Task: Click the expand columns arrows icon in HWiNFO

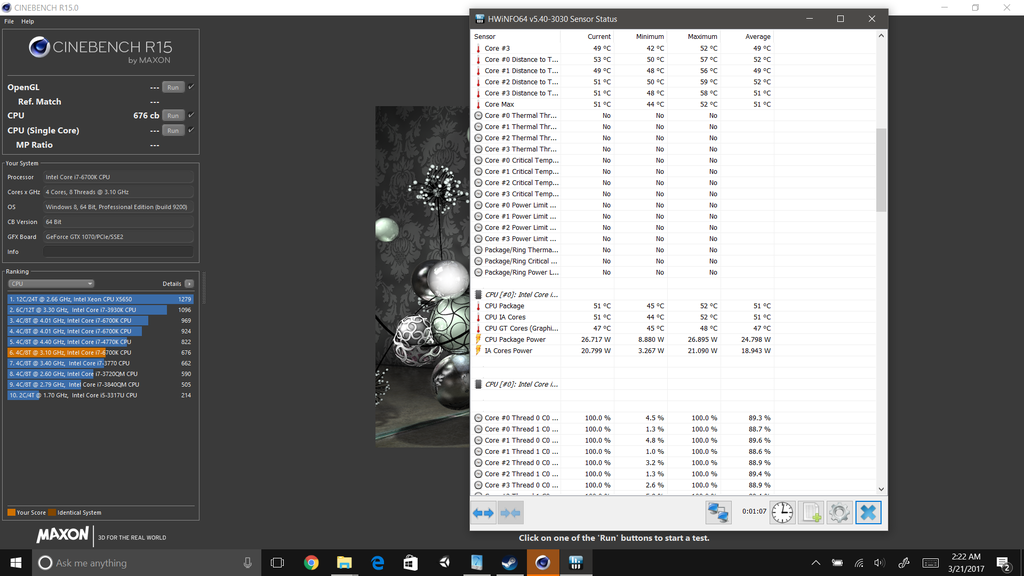Action: 483,513
